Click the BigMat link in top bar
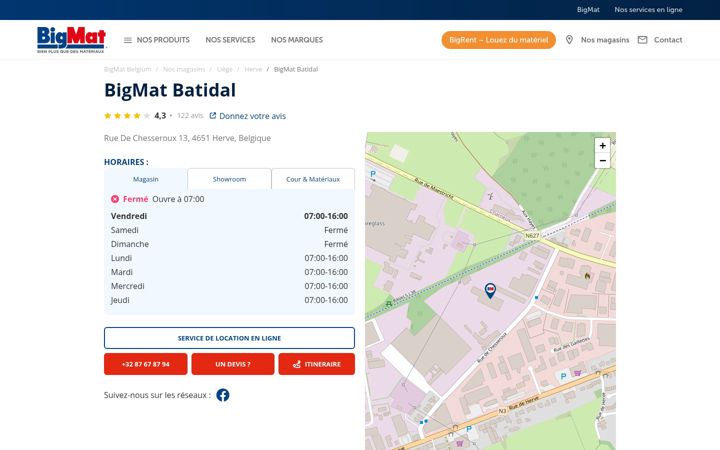Viewport: 720px width, 450px height. tap(588, 10)
